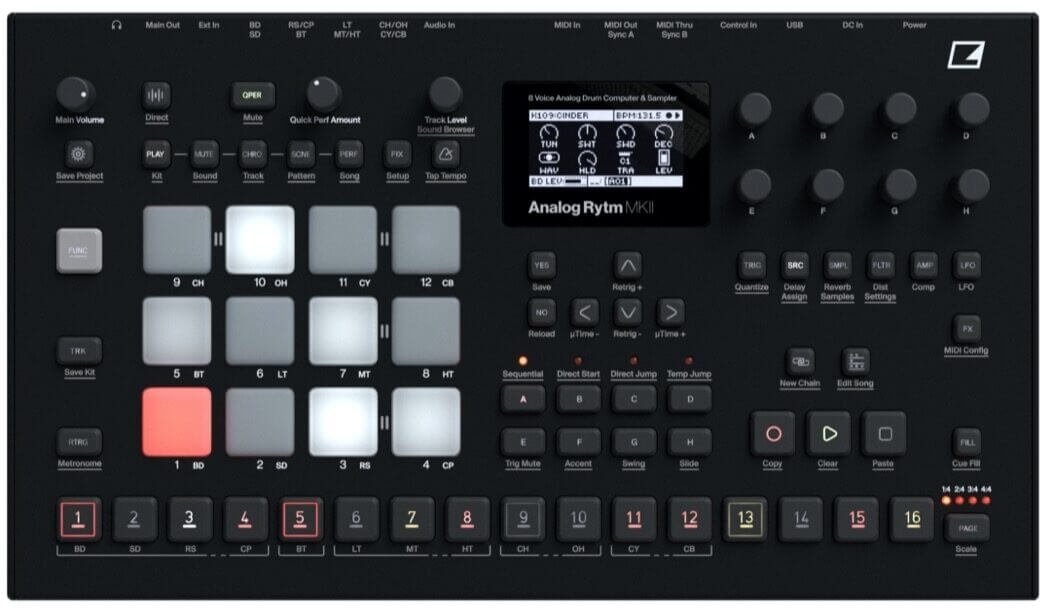Hit pad 6 LT low tom
1048x608 pixels.
click(x=260, y=331)
